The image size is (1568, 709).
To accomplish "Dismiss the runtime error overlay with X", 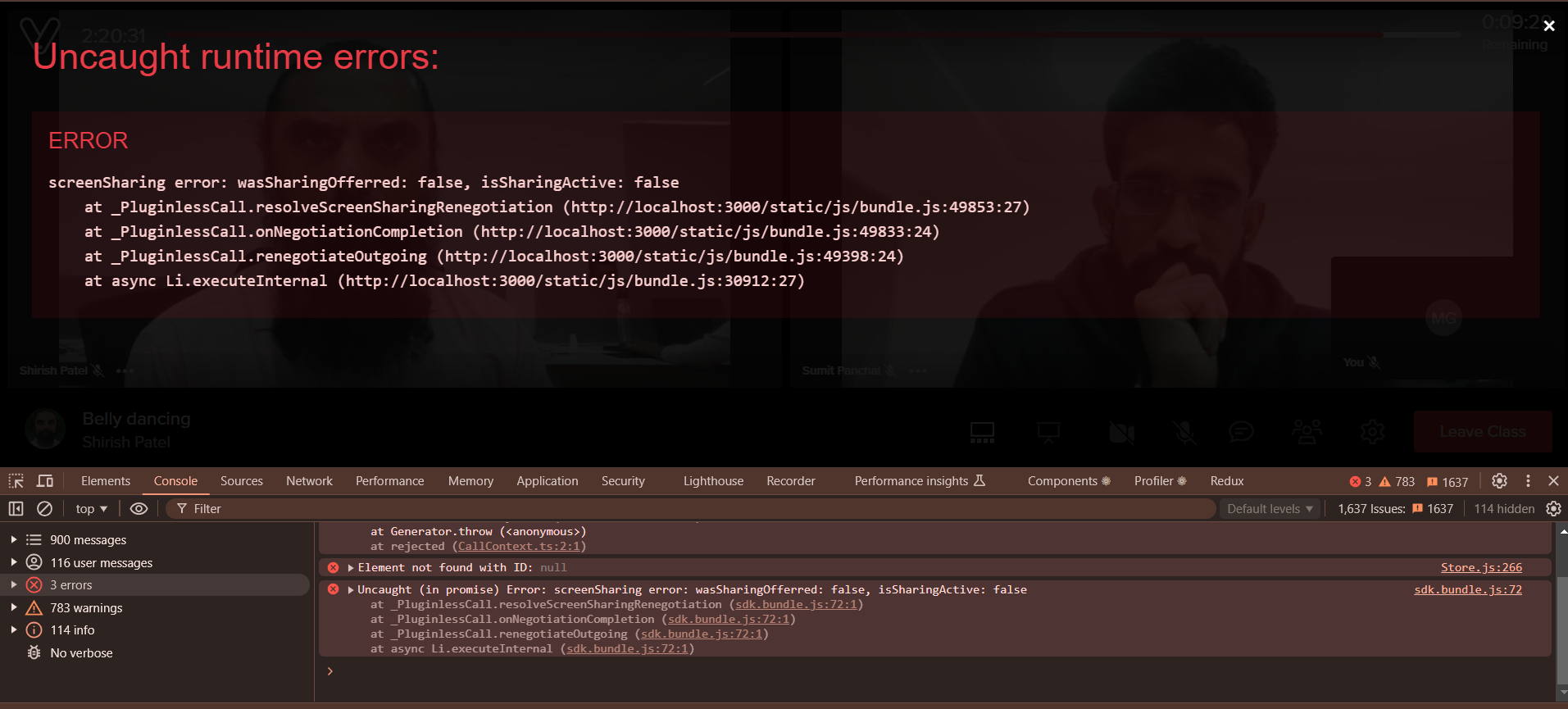I will coord(1548,26).
